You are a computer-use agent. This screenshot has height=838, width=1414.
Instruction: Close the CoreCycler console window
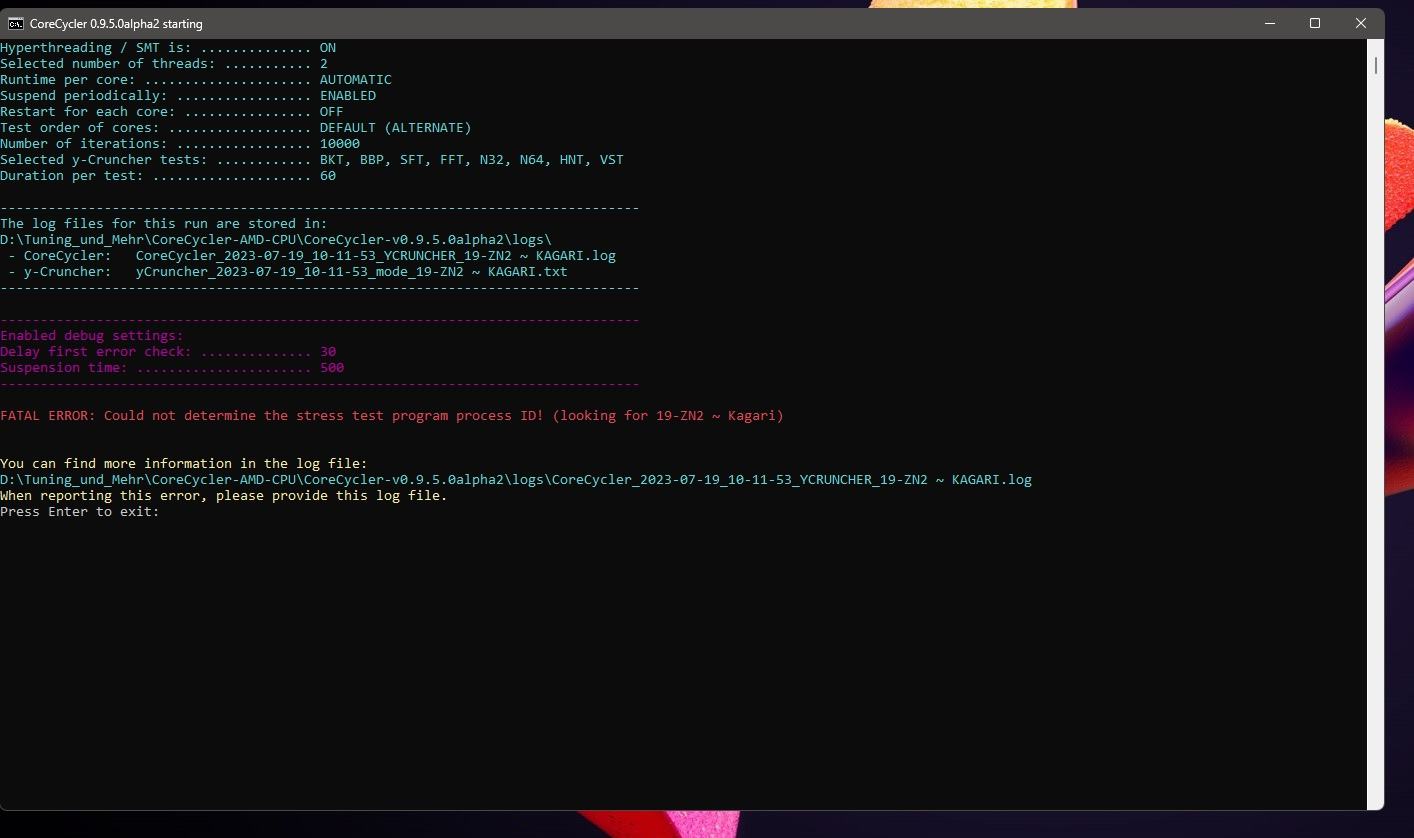(1361, 23)
